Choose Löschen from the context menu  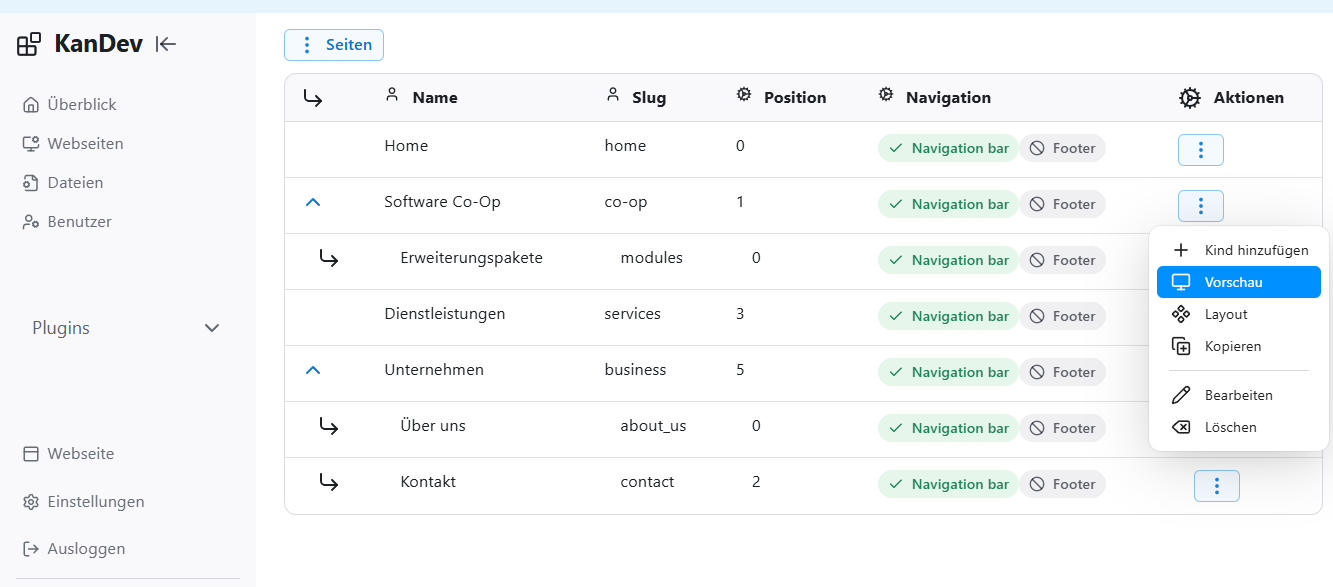(x=1230, y=427)
